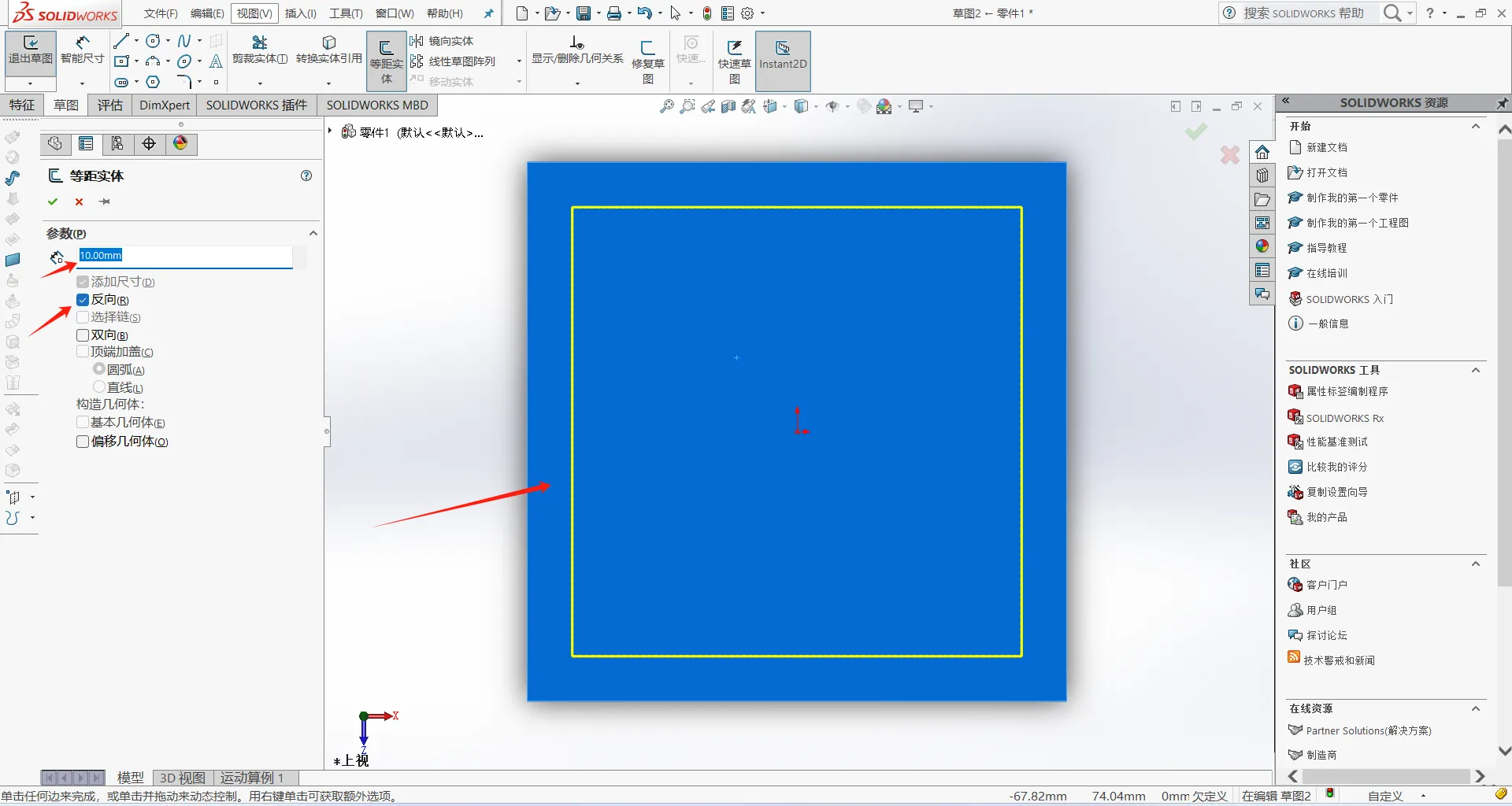Collapse the 开始 section in Resources panel
This screenshot has width=1512, height=806.
(x=1476, y=126)
